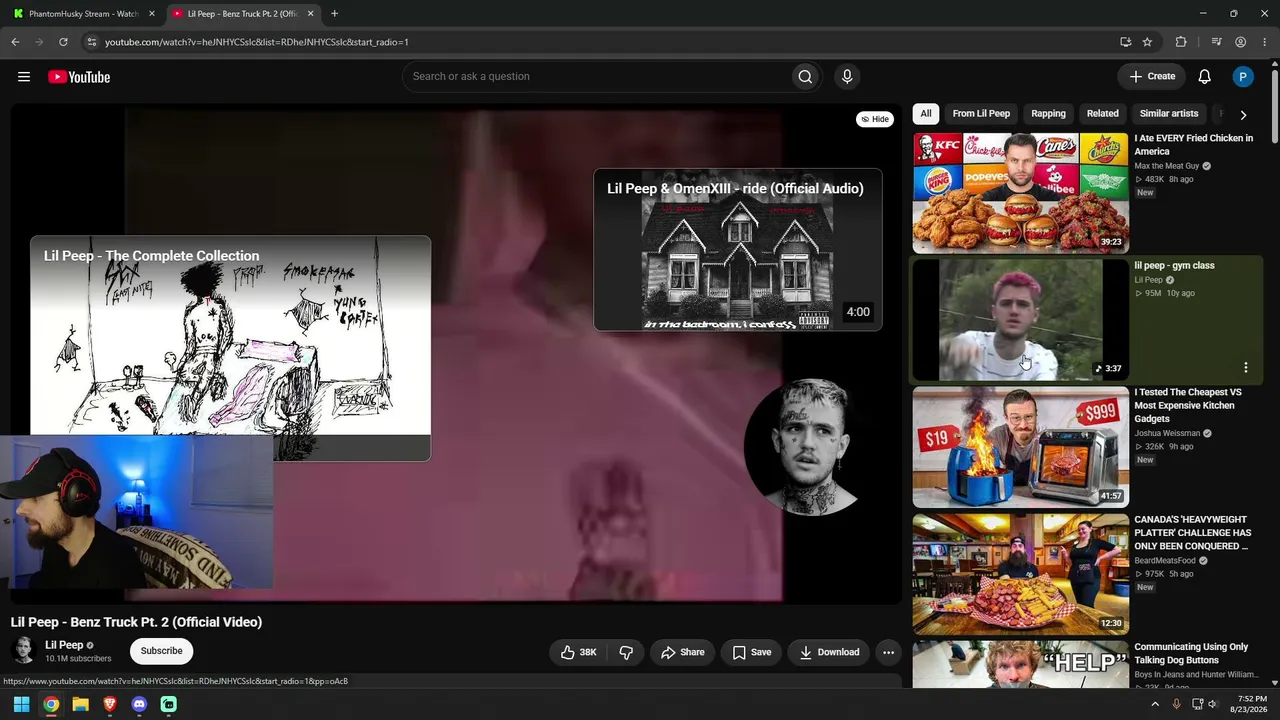This screenshot has height=720, width=1280.
Task: Open The Complete Collection end card
Action: point(230,348)
